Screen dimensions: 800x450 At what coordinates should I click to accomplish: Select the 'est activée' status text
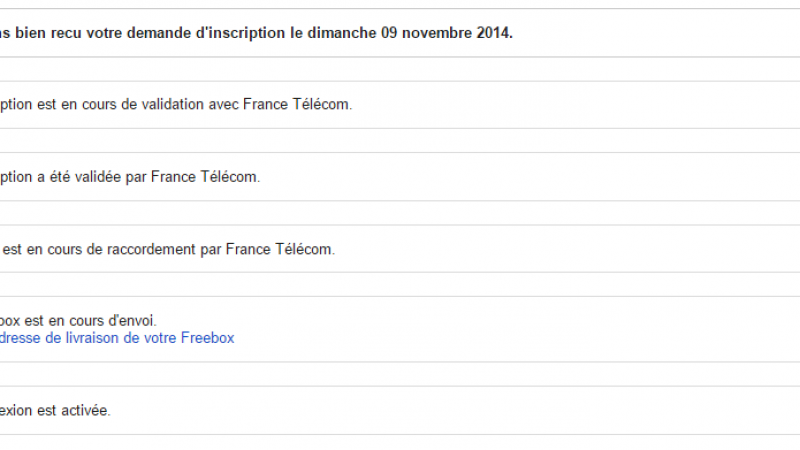click(x=73, y=410)
